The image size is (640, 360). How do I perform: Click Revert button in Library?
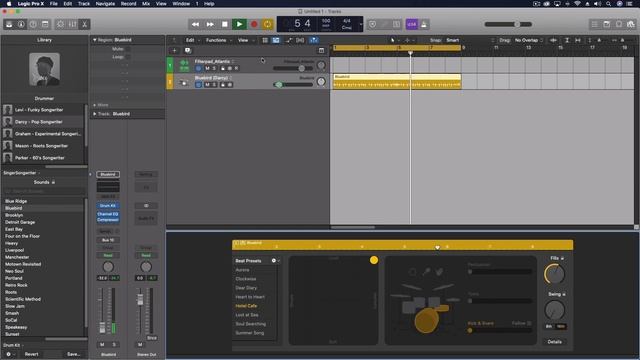pos(31,354)
